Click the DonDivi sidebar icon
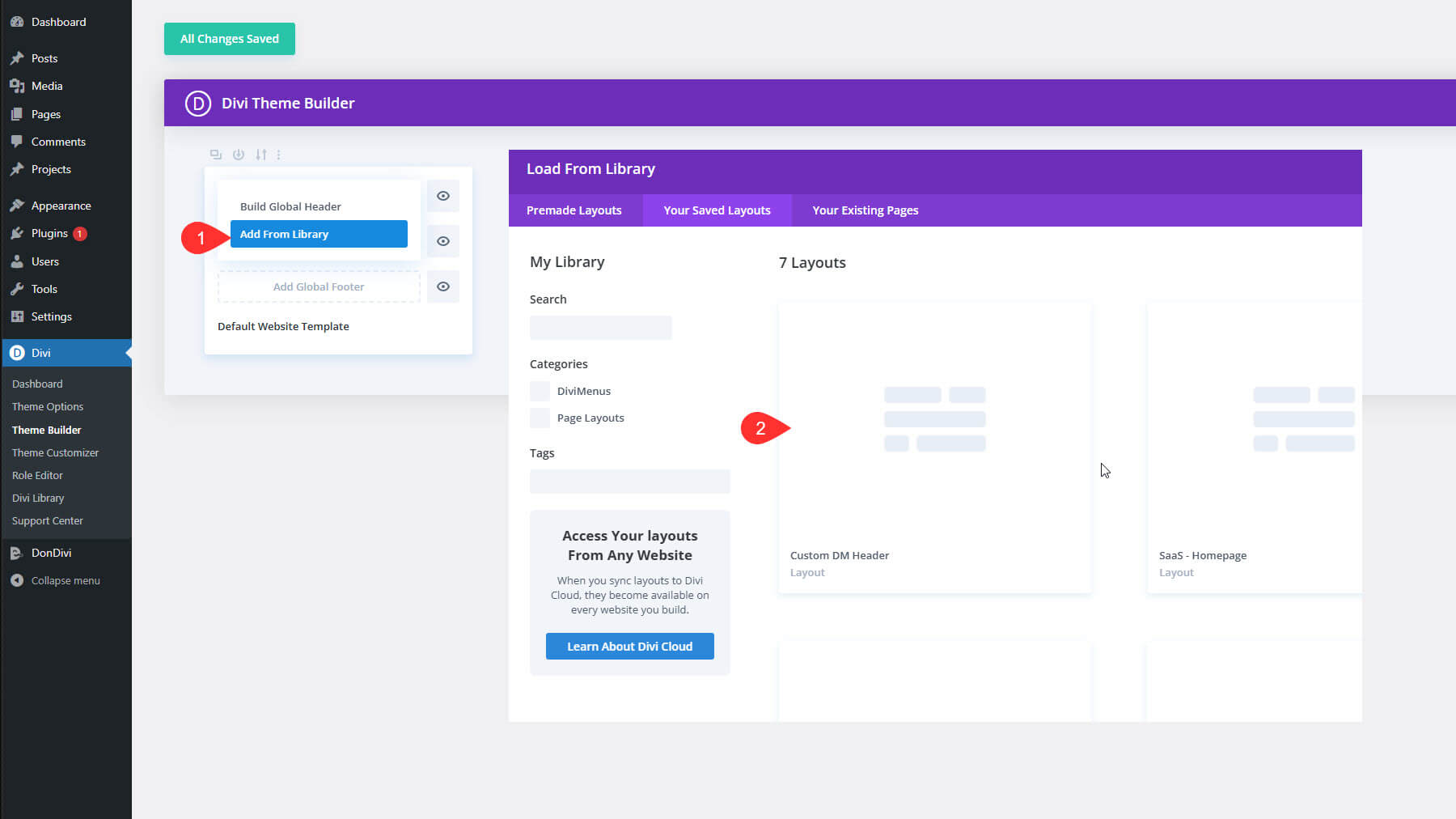 [17, 554]
